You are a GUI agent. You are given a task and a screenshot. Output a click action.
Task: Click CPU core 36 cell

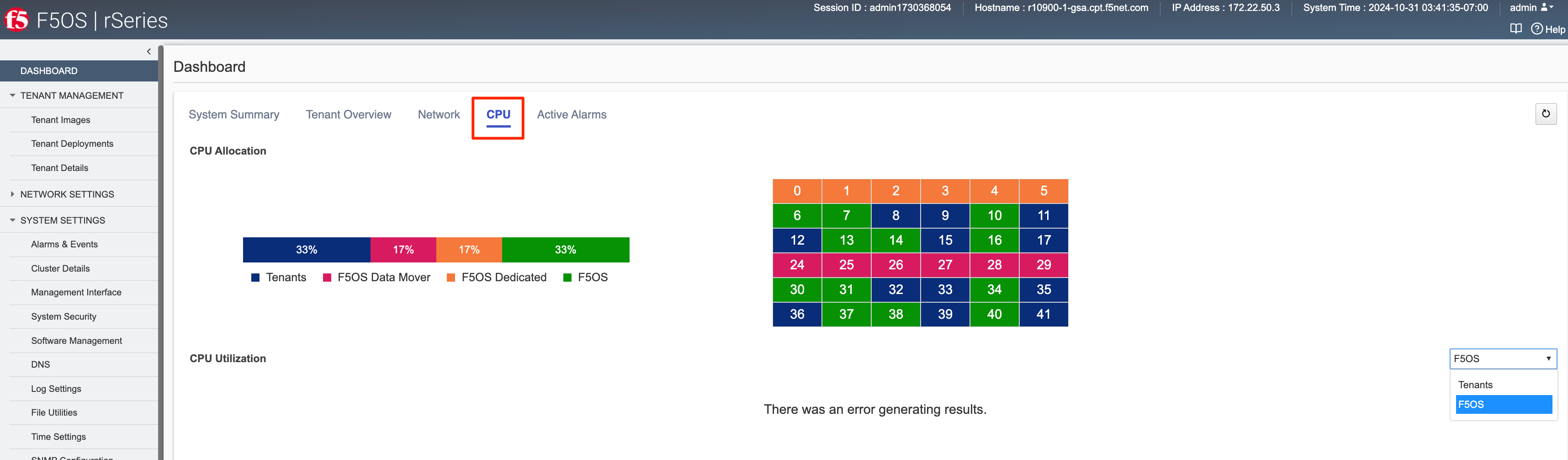797,315
